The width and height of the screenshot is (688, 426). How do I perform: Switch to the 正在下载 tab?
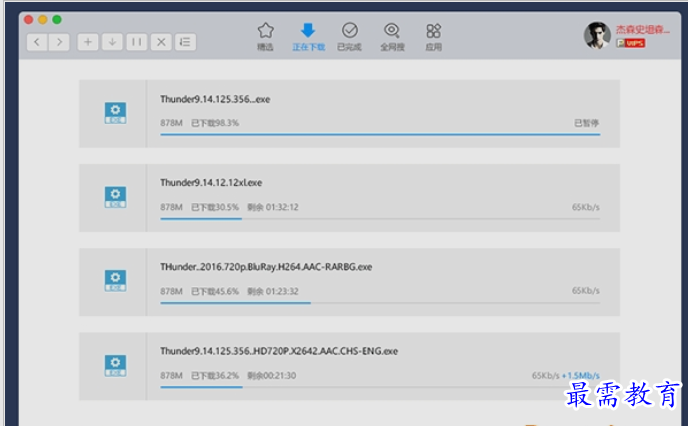(308, 37)
